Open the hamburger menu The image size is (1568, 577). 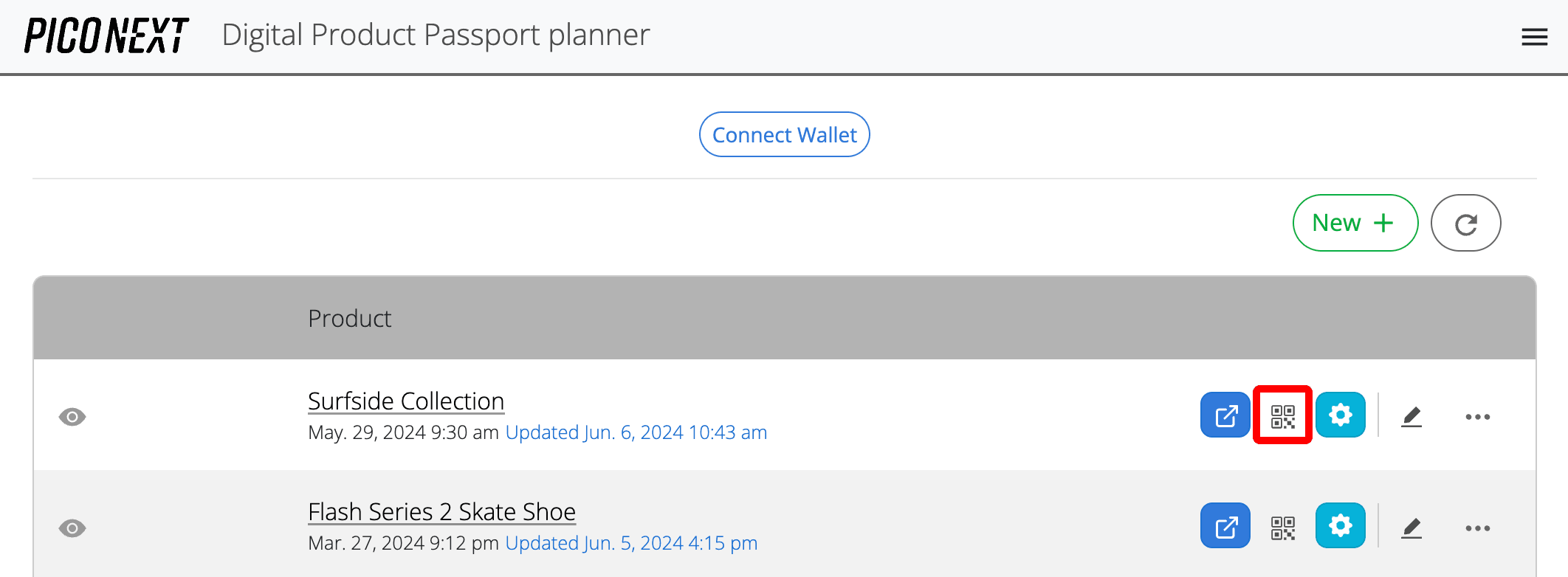tap(1534, 37)
